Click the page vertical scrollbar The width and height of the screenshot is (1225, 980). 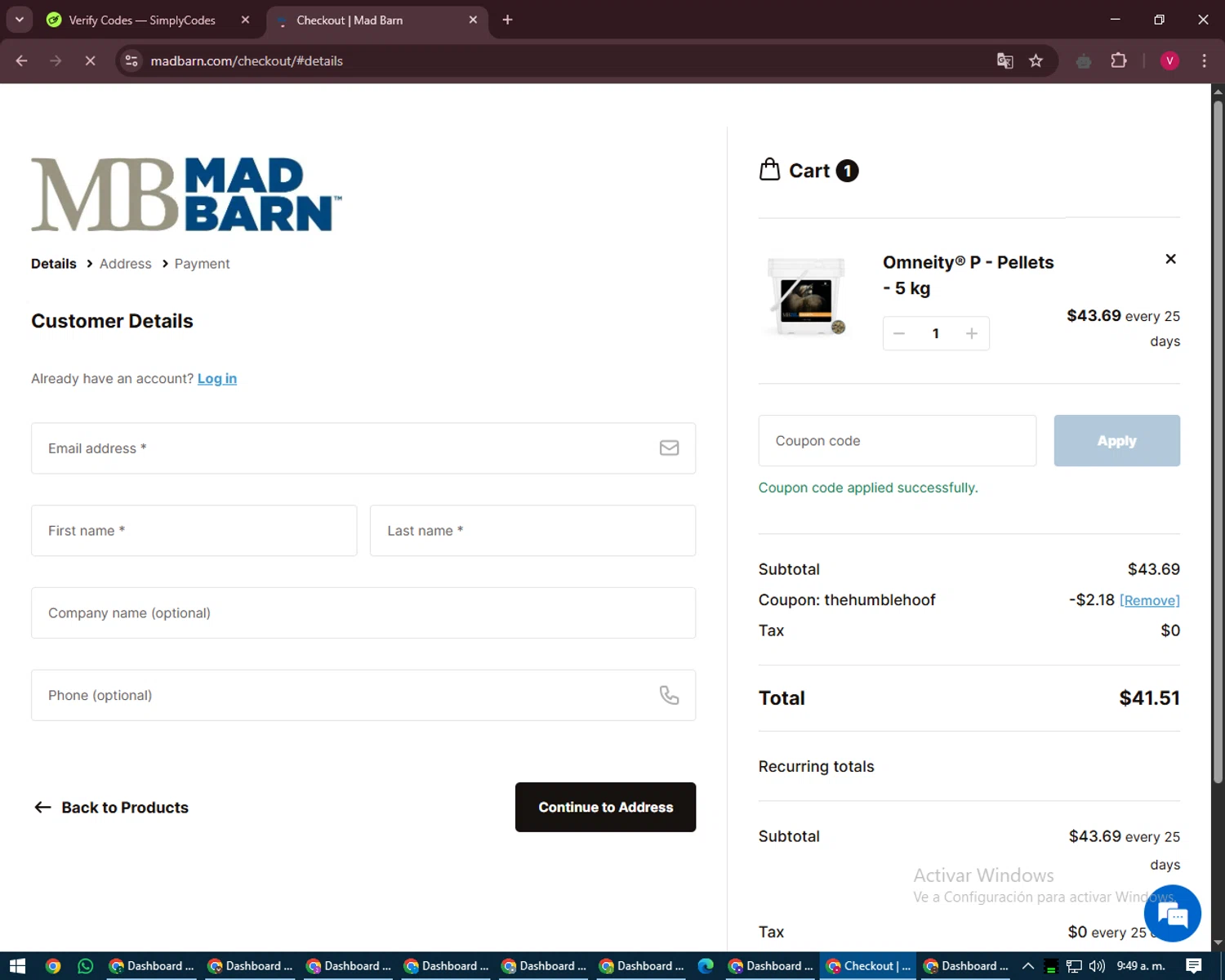pyautogui.click(x=1218, y=441)
